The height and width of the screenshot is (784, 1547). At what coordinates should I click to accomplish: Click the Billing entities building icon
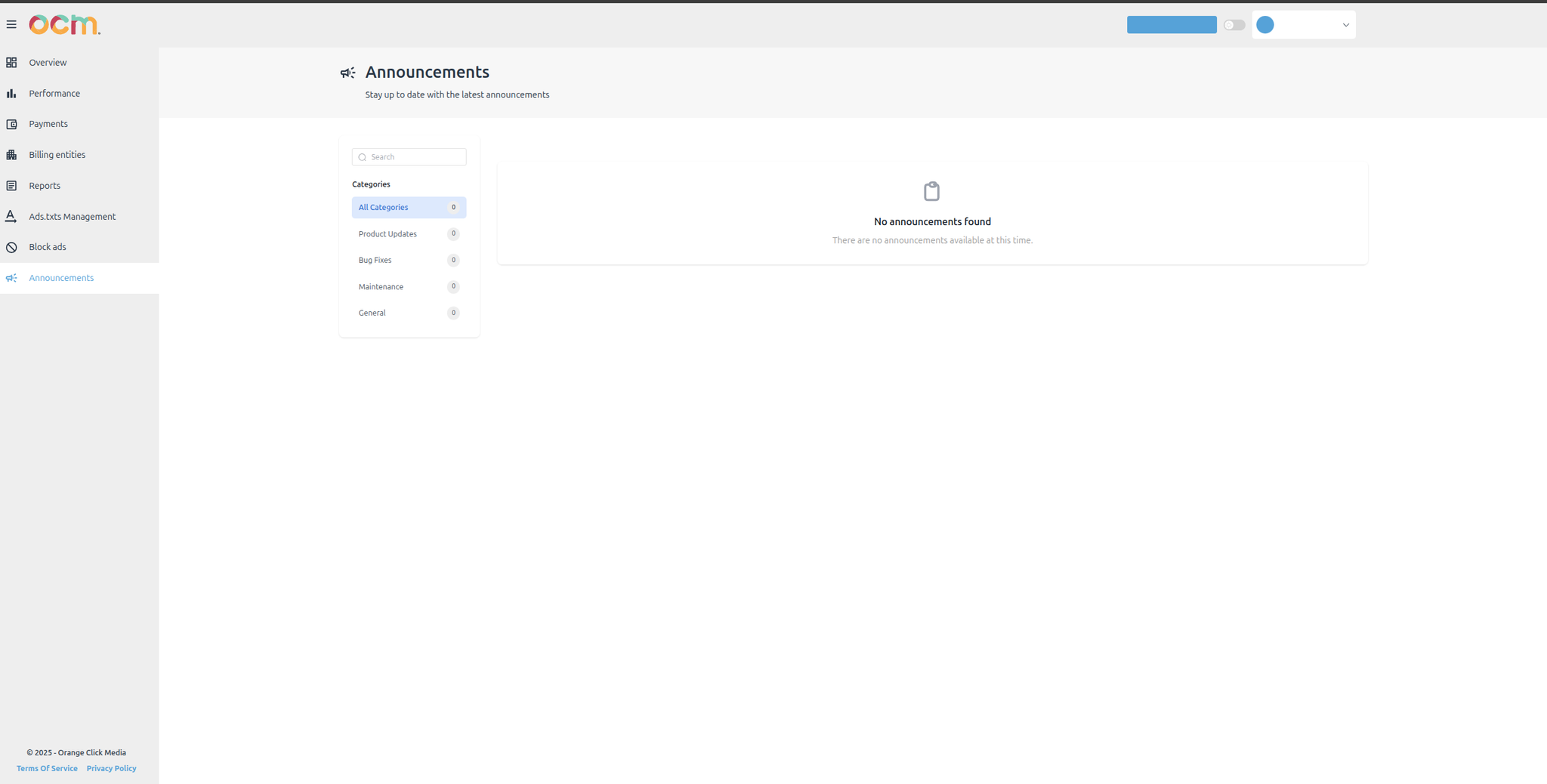(x=11, y=155)
